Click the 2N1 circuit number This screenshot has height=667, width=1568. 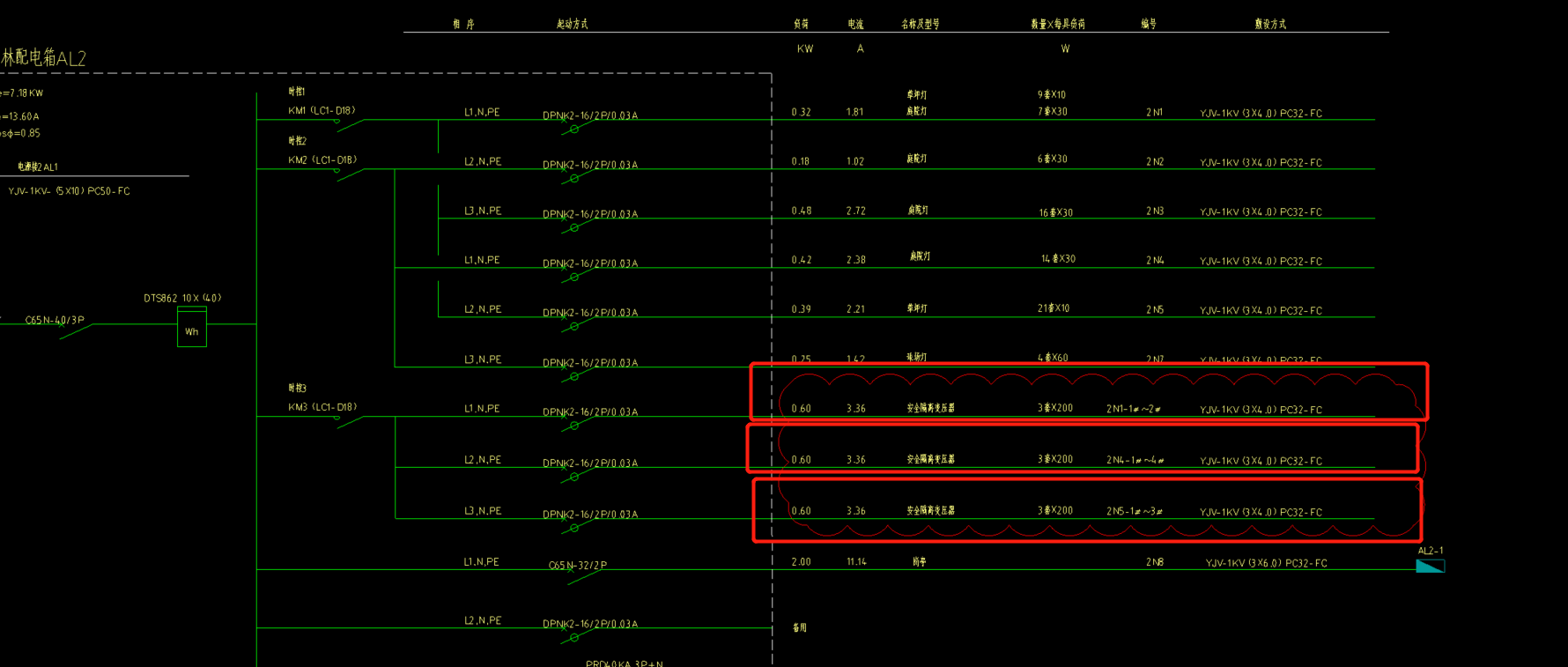coord(1155,113)
